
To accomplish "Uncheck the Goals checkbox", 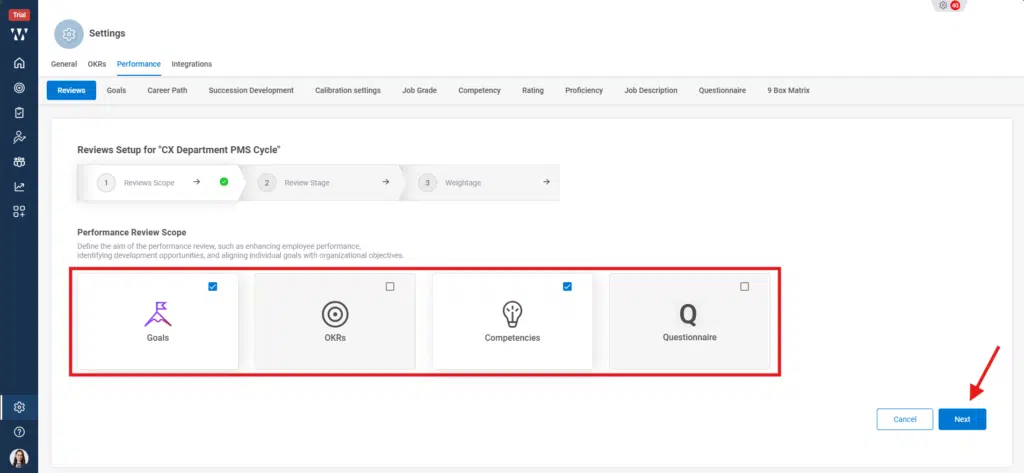I will (212, 286).
